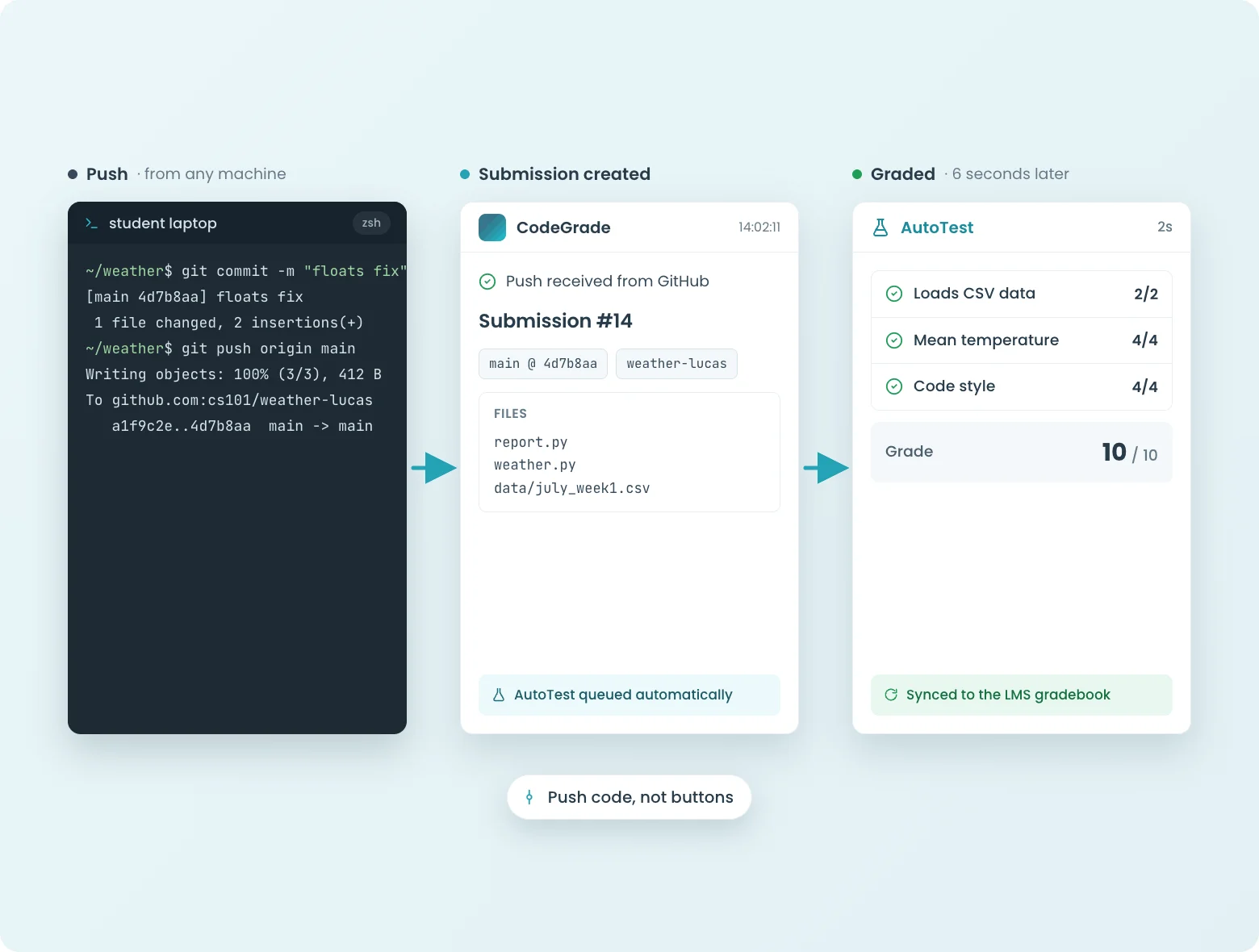
Task: Click the git push origin main command
Action: [220, 349]
